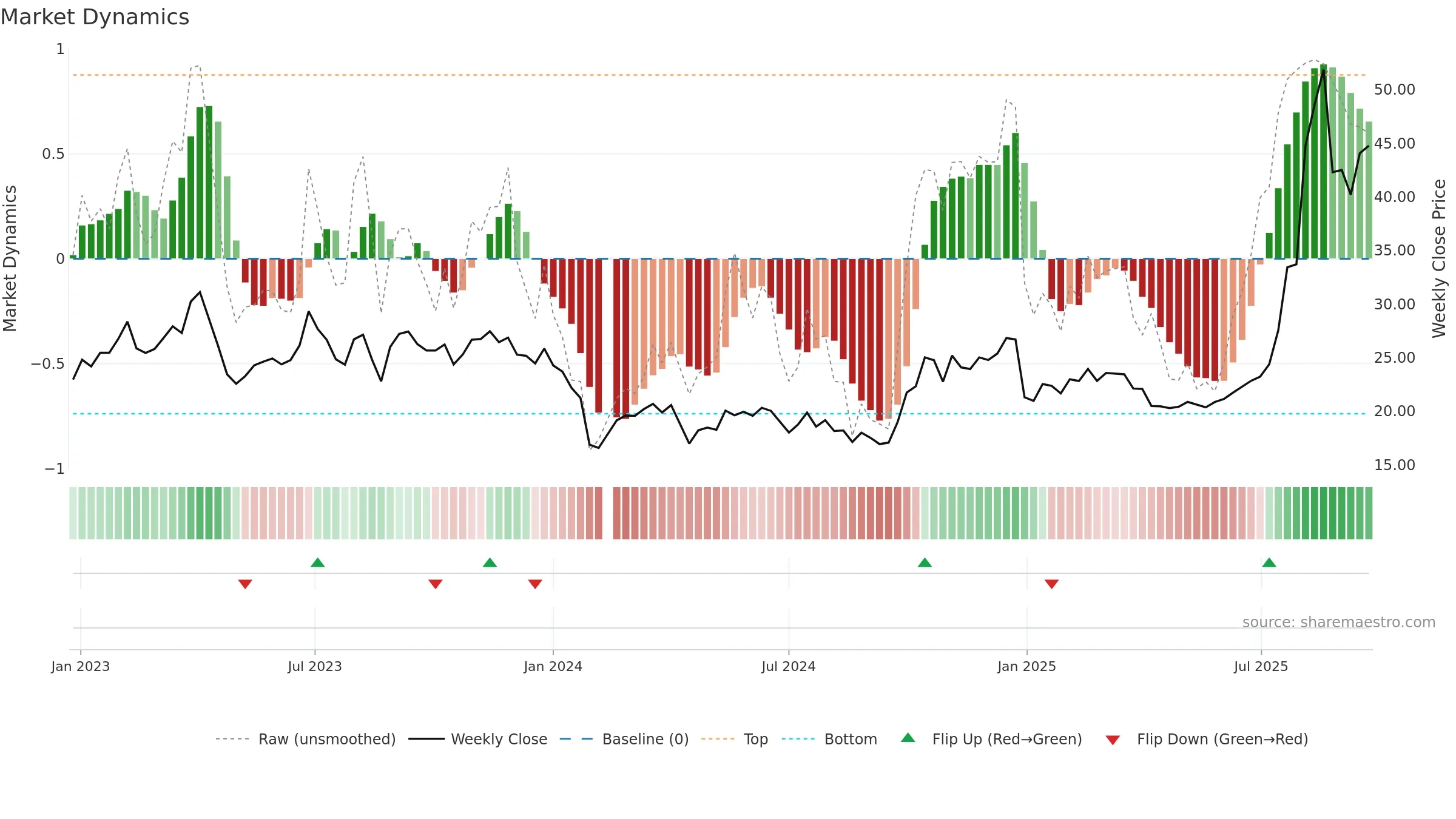
Task: Click the 0.5 left axis tick label
Action: pyautogui.click(x=53, y=154)
